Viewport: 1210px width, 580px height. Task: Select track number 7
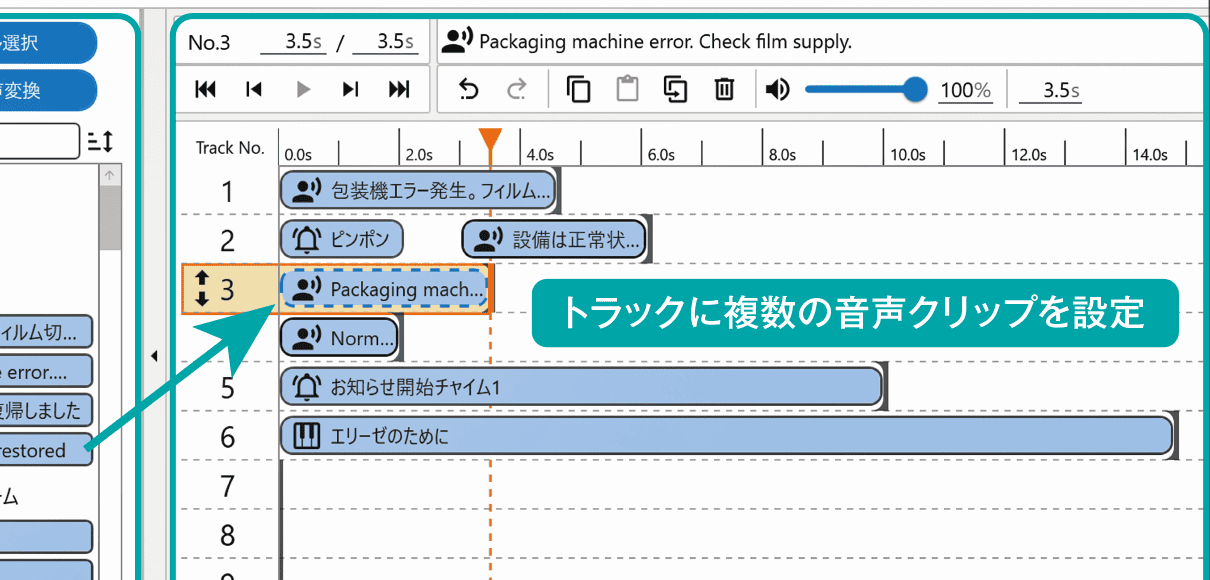pyautogui.click(x=228, y=486)
